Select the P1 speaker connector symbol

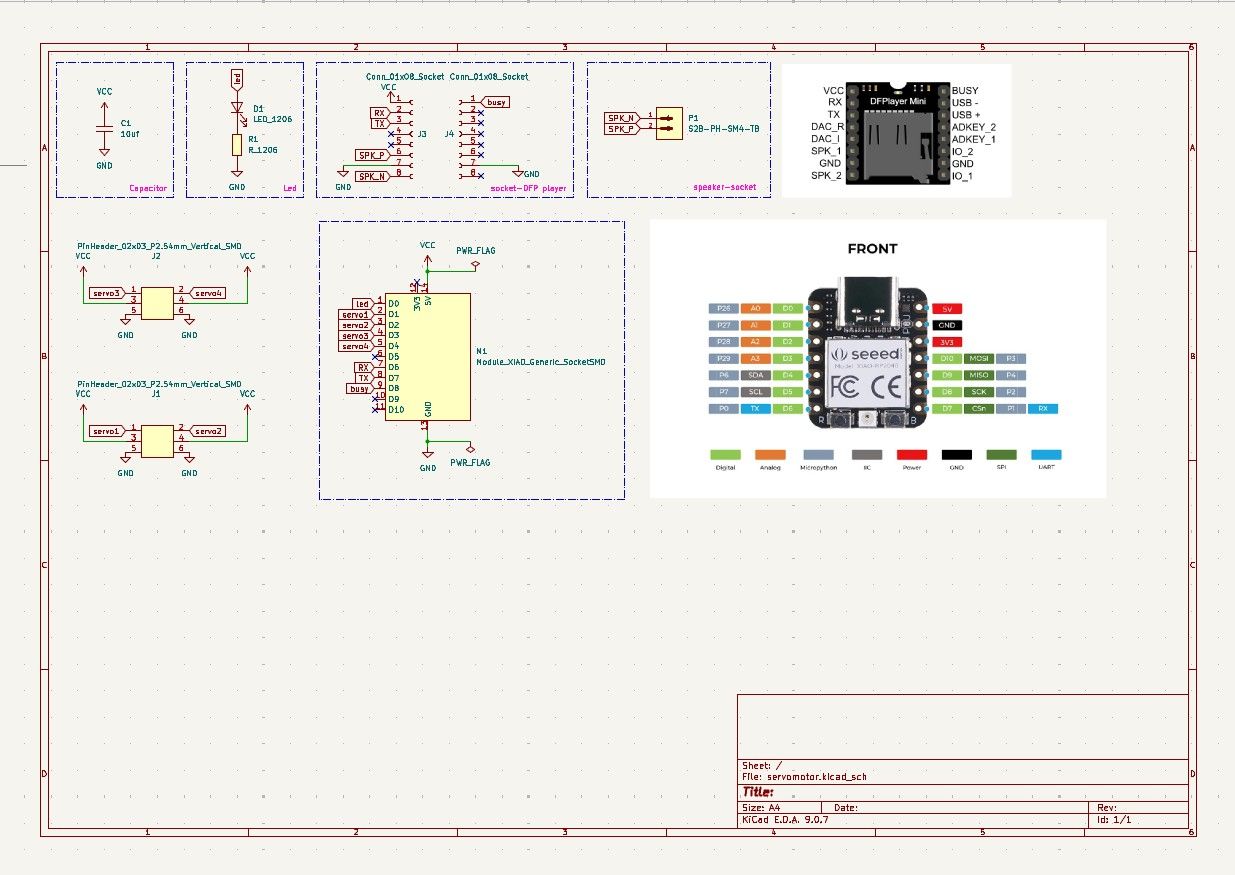667,123
